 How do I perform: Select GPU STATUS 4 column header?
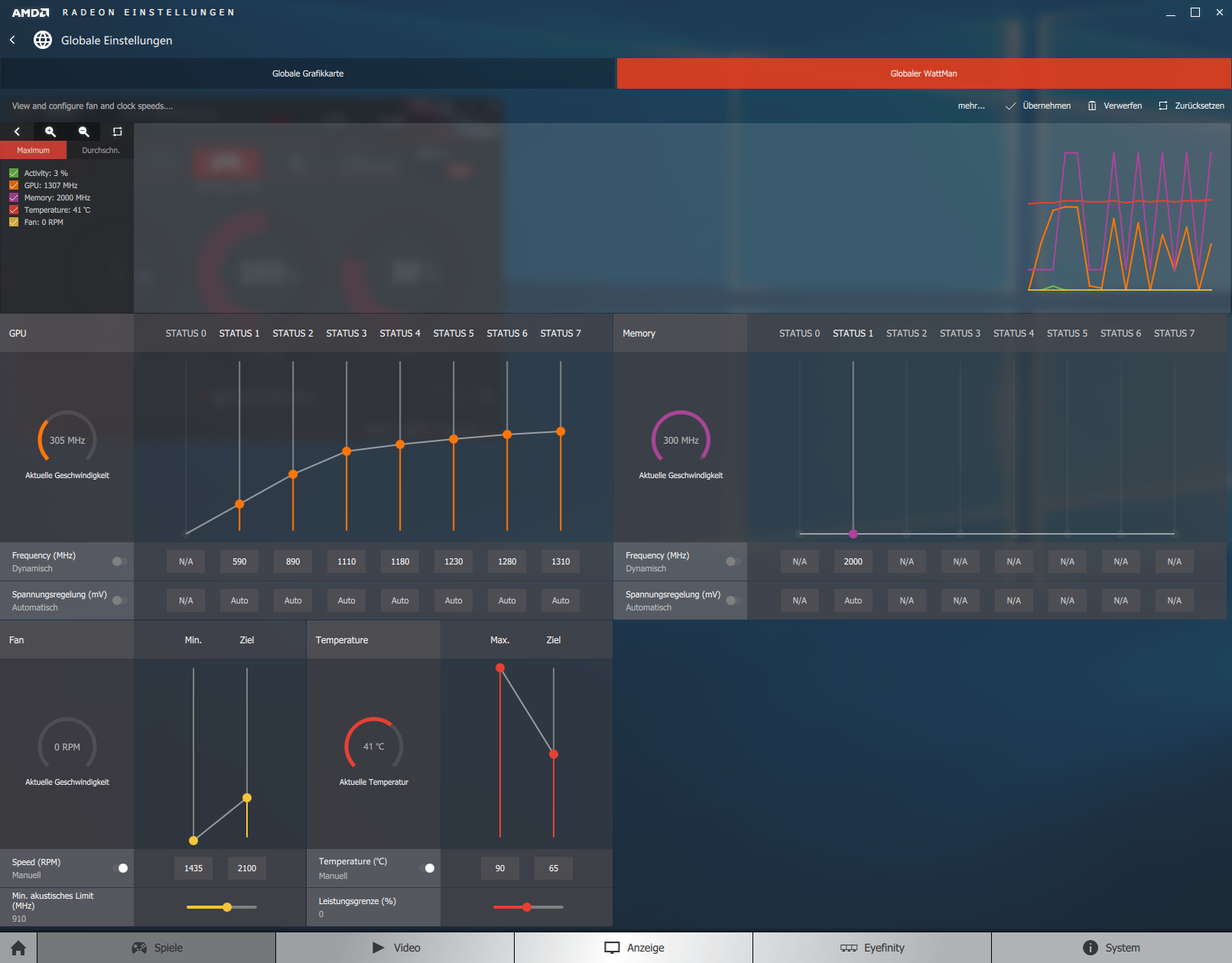[x=400, y=333]
